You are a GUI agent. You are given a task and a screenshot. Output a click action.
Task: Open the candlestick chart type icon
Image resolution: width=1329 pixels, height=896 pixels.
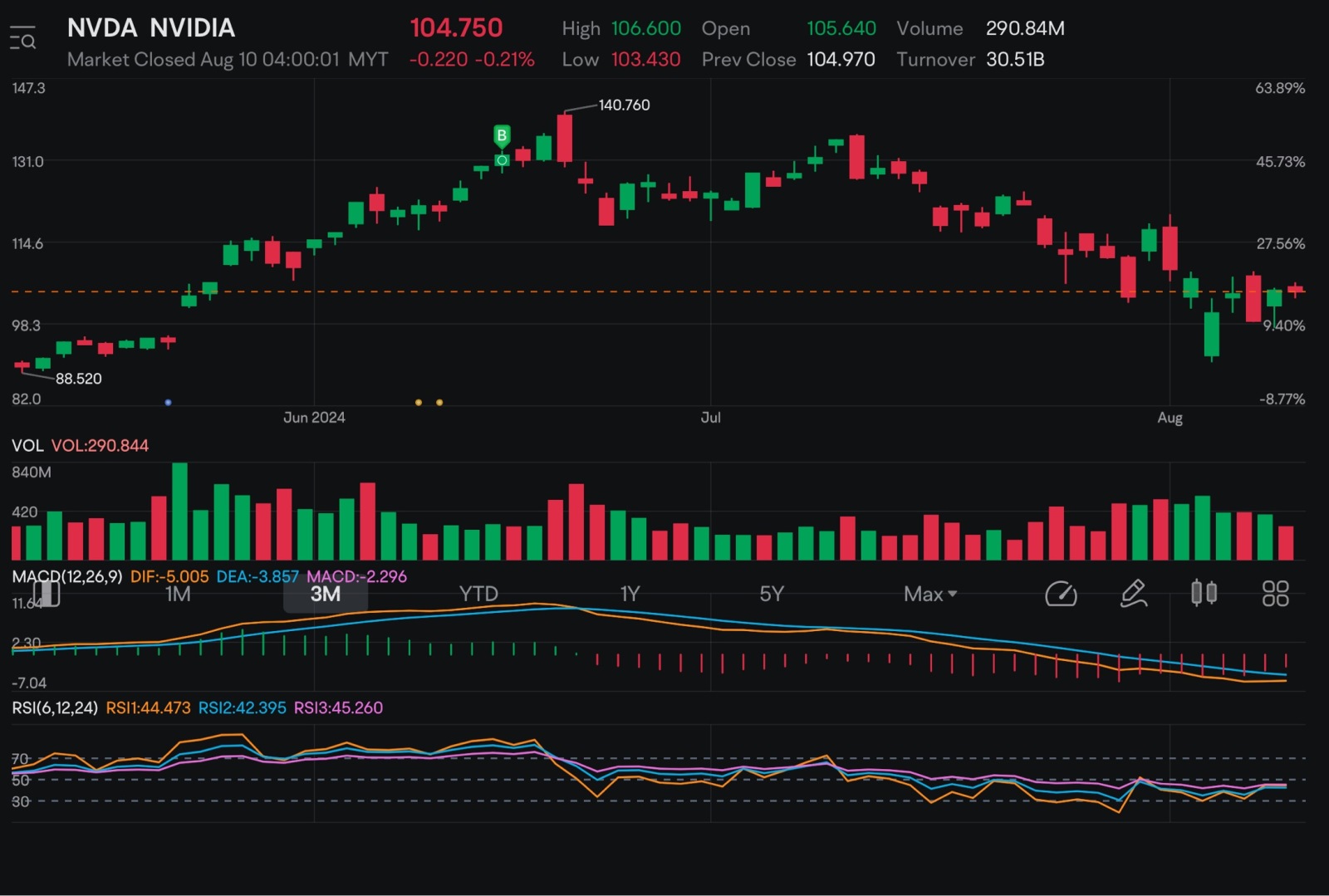1204,593
